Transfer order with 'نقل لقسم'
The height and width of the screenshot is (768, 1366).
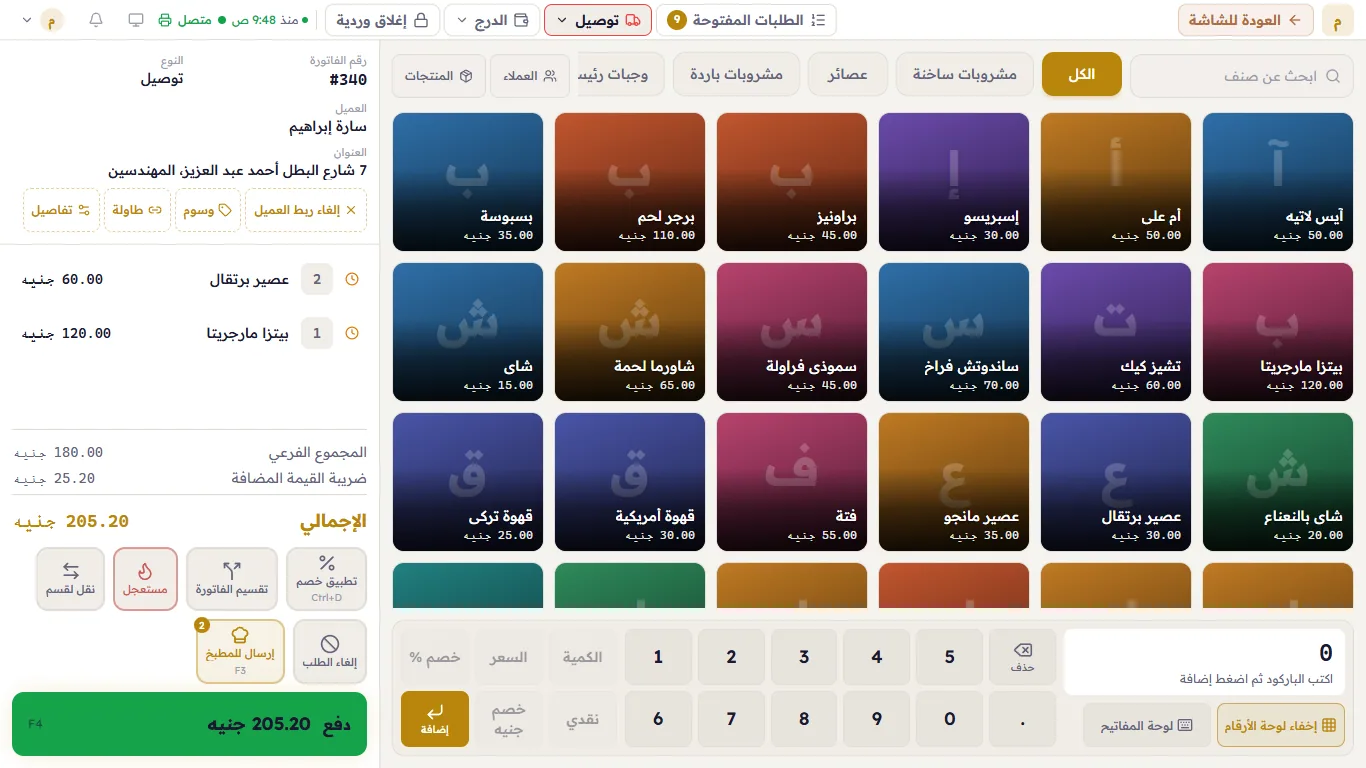[x=70, y=579]
